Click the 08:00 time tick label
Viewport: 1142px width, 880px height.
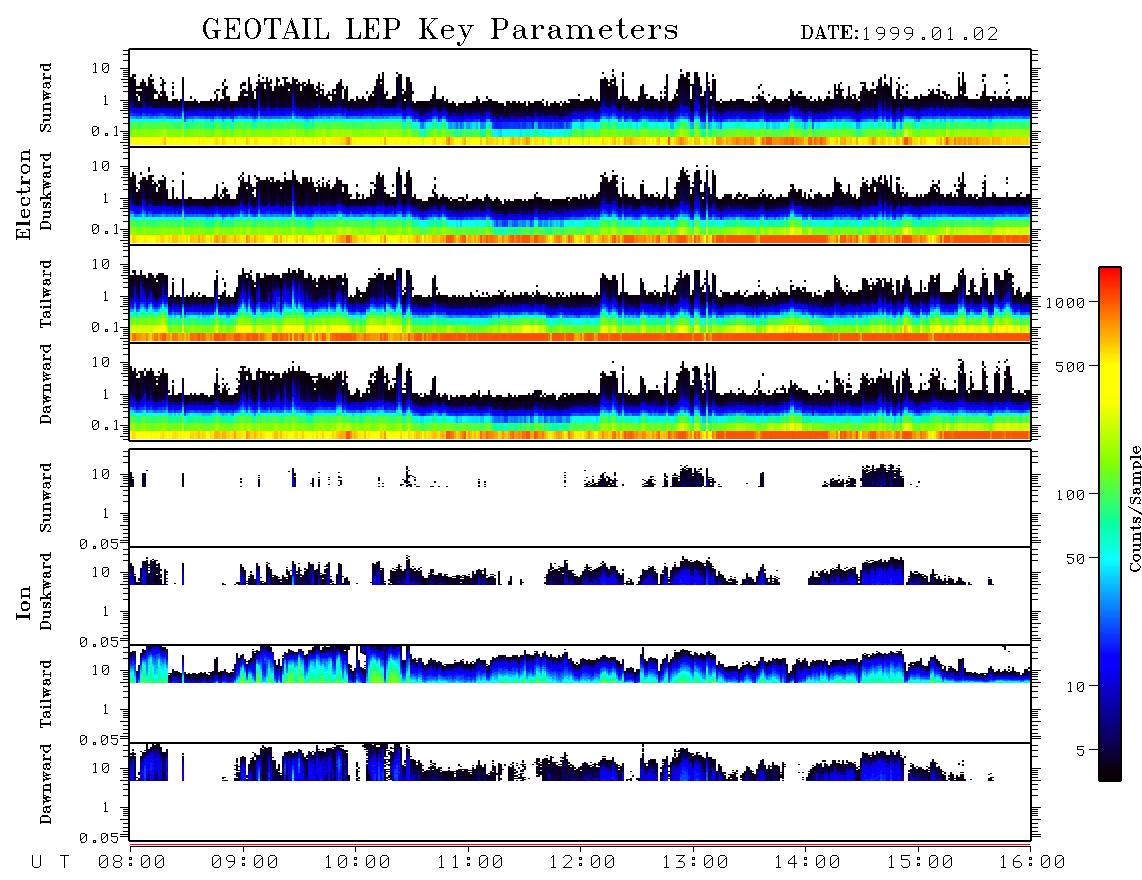(x=132, y=862)
